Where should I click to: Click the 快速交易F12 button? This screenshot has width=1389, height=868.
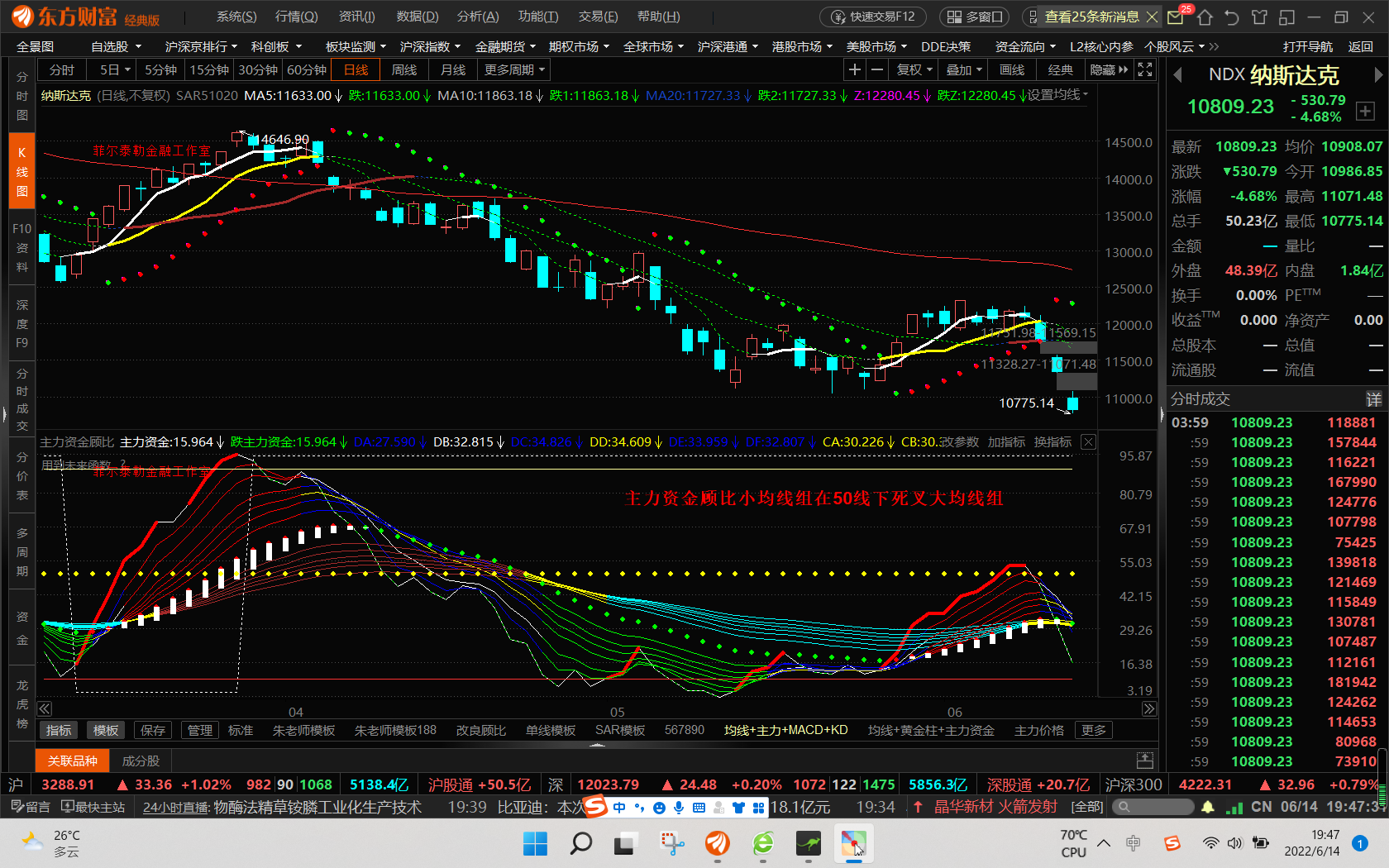874,17
